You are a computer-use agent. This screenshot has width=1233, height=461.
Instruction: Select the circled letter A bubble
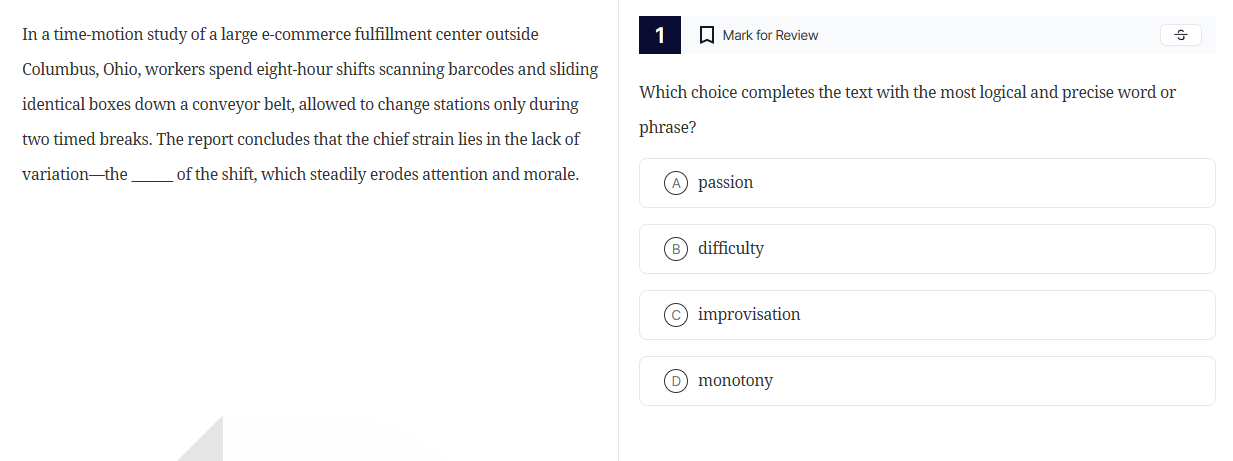(677, 183)
